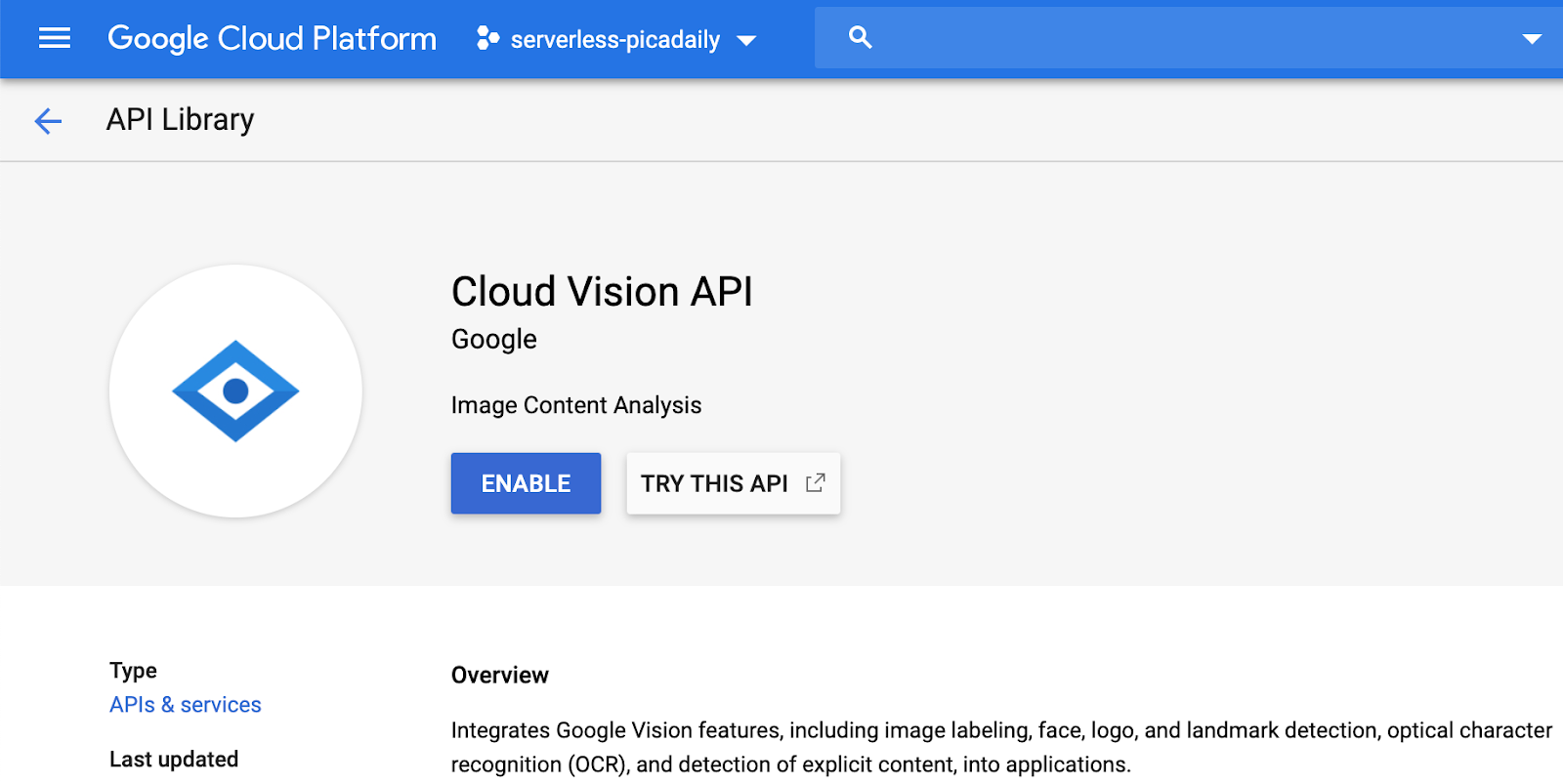The height and width of the screenshot is (784, 1563).
Task: Click the API Library page title
Action: pyautogui.click(x=180, y=119)
